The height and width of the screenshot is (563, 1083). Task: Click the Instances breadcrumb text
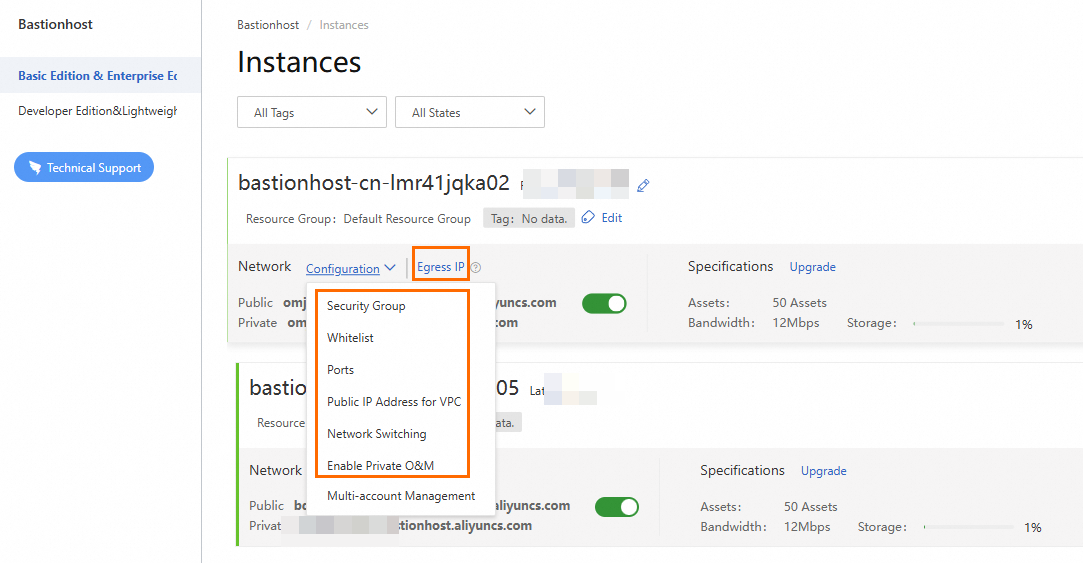[344, 25]
